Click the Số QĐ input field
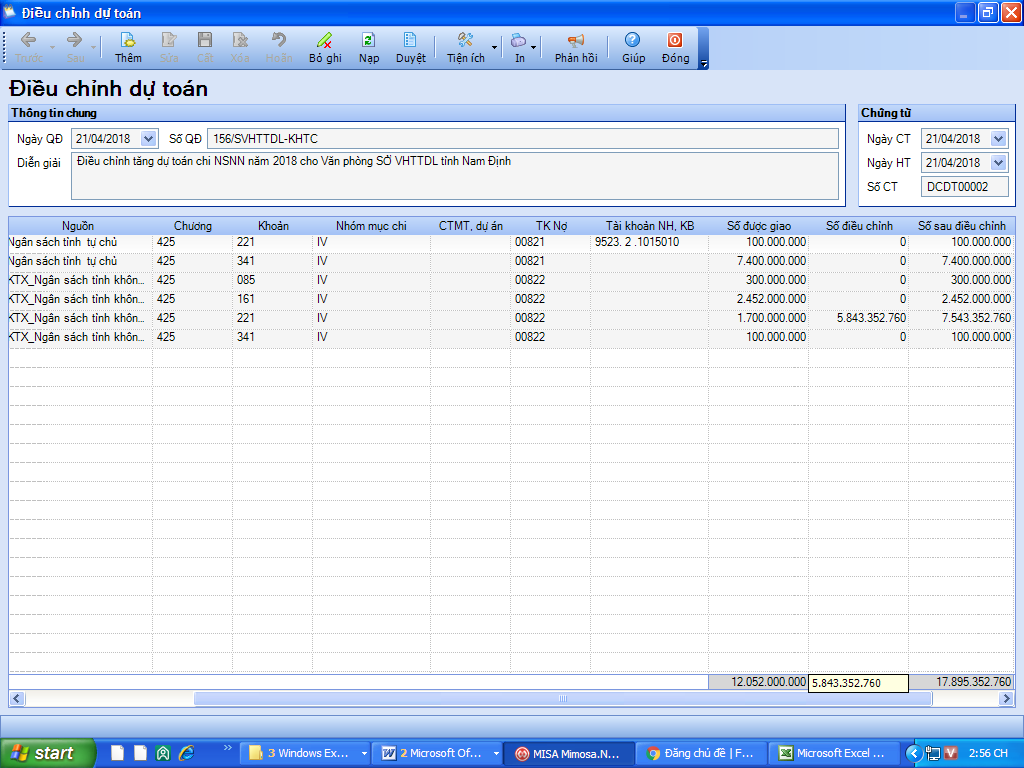Viewport: 1024px width, 768px height. pyautogui.click(x=523, y=138)
